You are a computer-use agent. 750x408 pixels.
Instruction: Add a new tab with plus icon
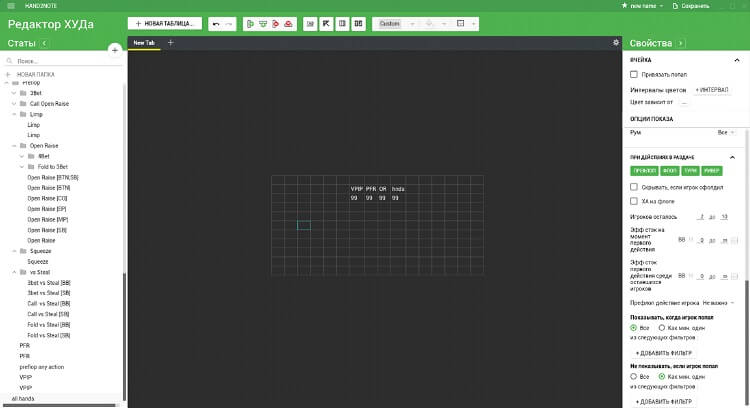coord(170,43)
